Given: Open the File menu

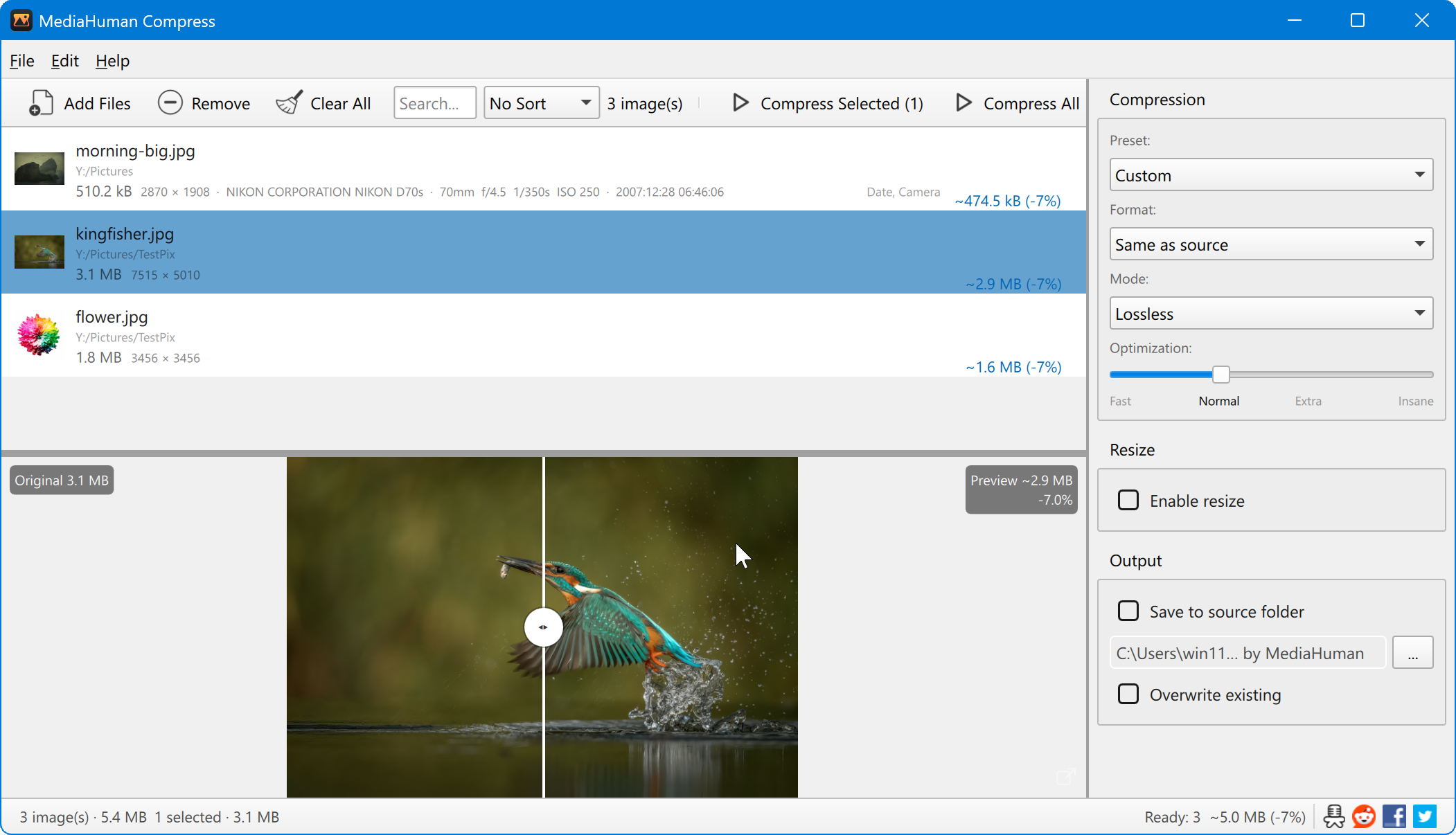Looking at the screenshot, I should 22,61.
